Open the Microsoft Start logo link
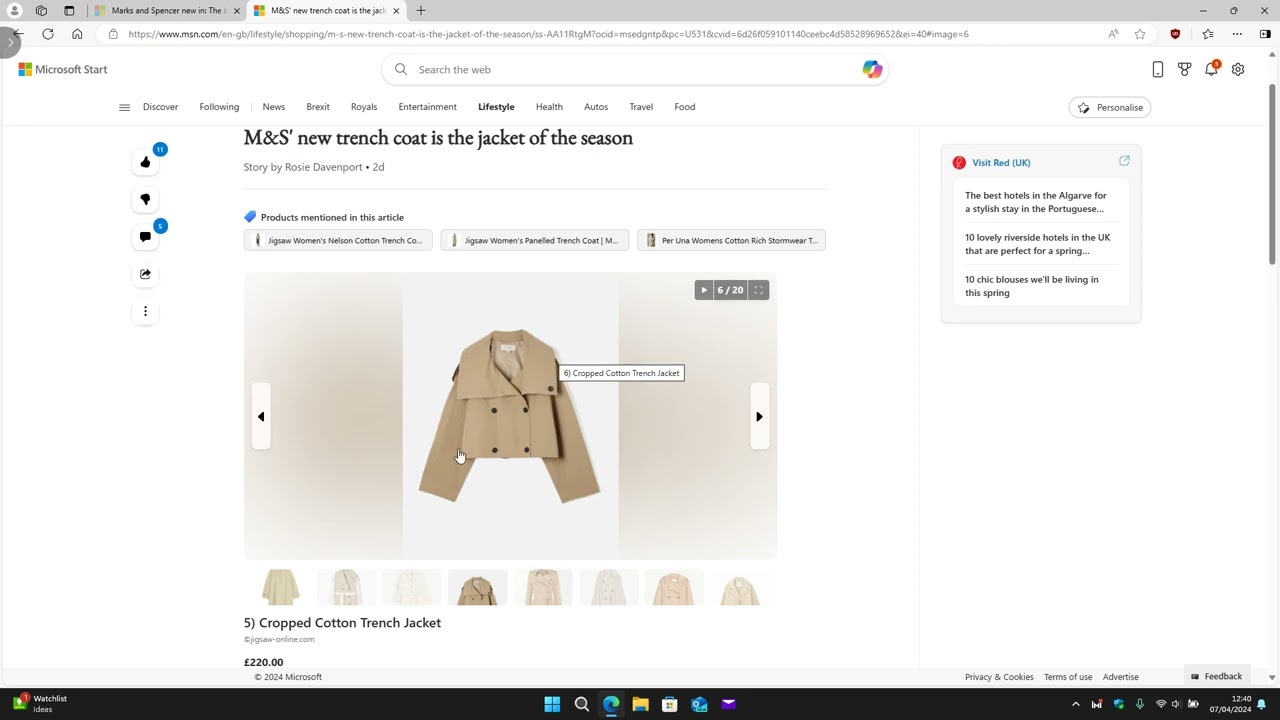The width and height of the screenshot is (1280, 720). click(x=63, y=69)
